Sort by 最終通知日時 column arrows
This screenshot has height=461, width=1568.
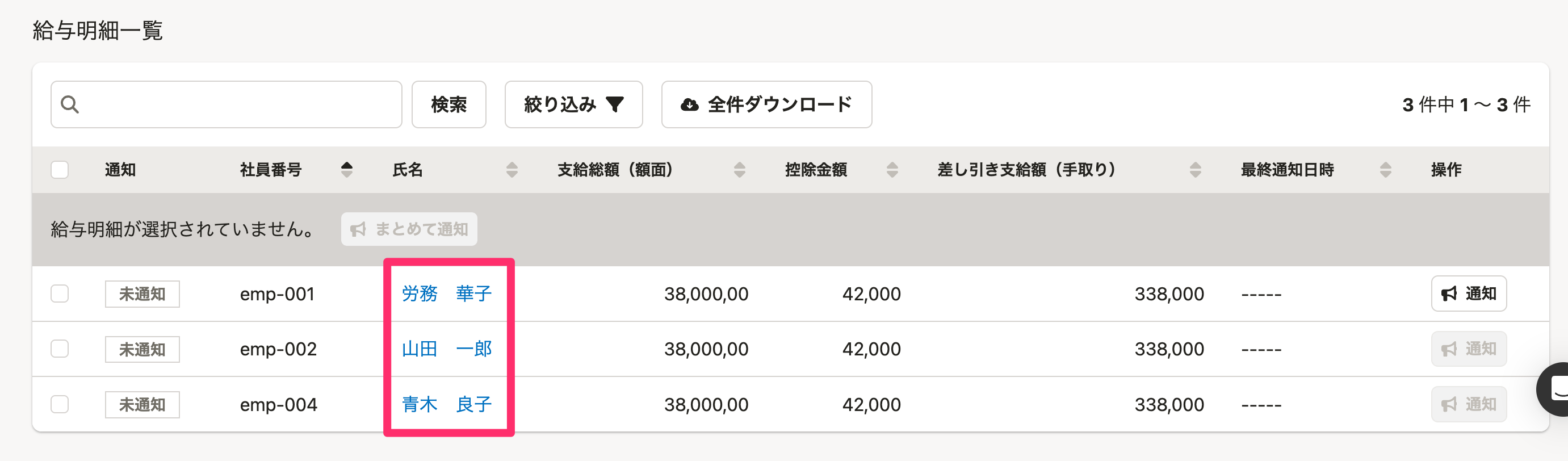click(x=1385, y=169)
